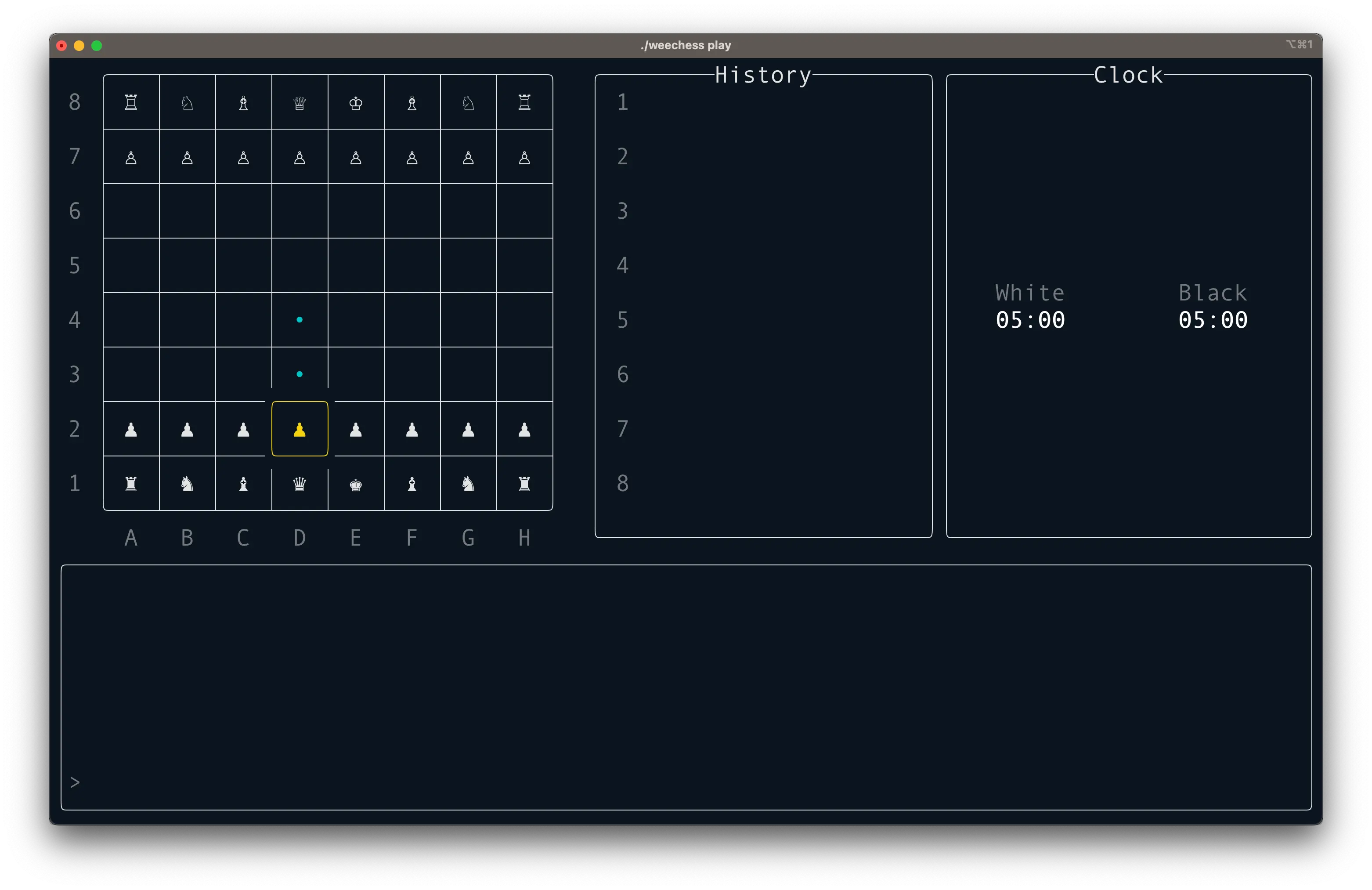
Task: Select the black rook on A8
Action: 131,103
